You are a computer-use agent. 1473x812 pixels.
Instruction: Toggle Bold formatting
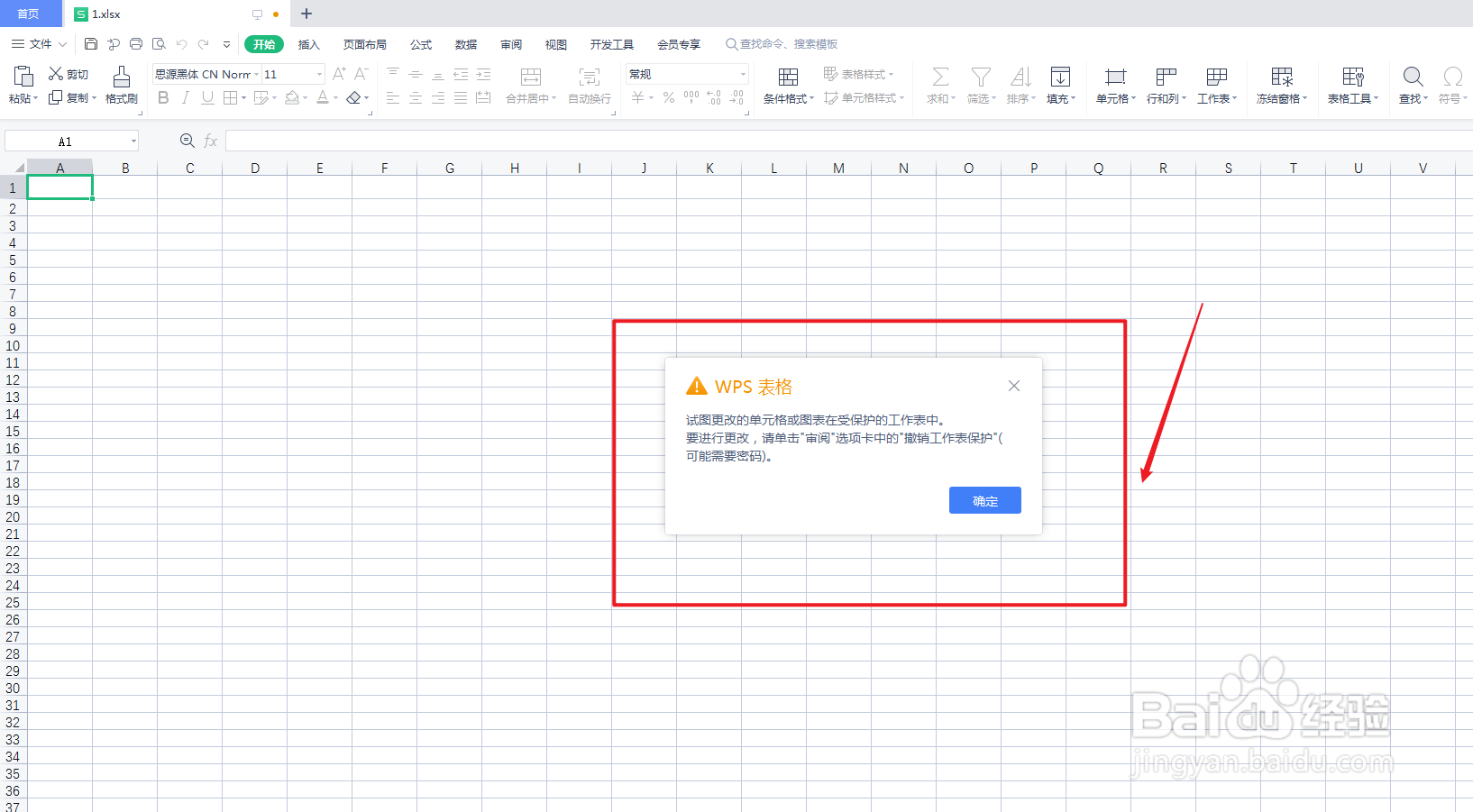[x=163, y=97]
